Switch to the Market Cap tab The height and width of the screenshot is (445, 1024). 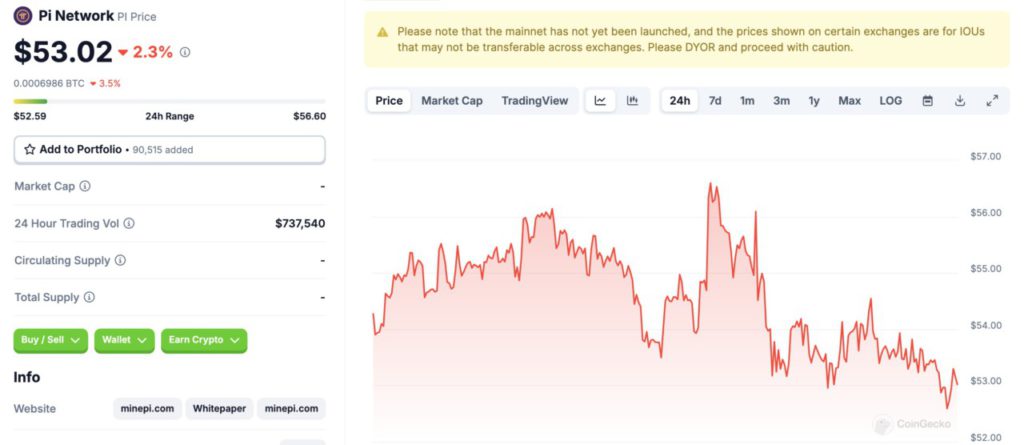[451, 101]
